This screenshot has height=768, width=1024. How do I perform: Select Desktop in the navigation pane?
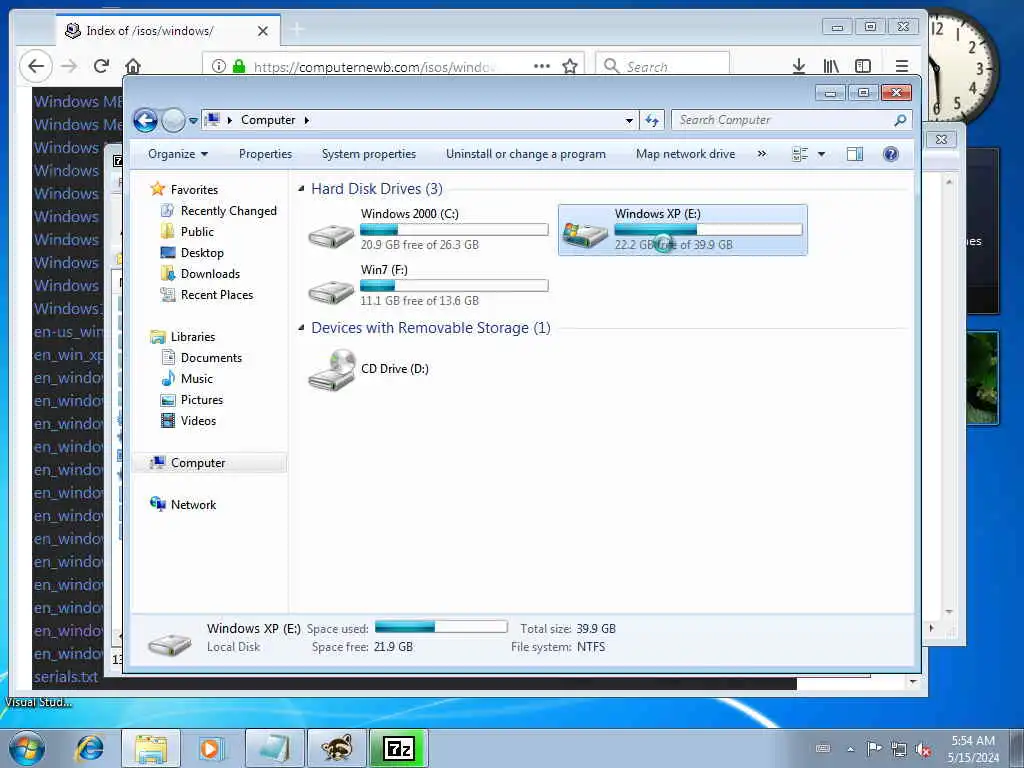click(202, 253)
